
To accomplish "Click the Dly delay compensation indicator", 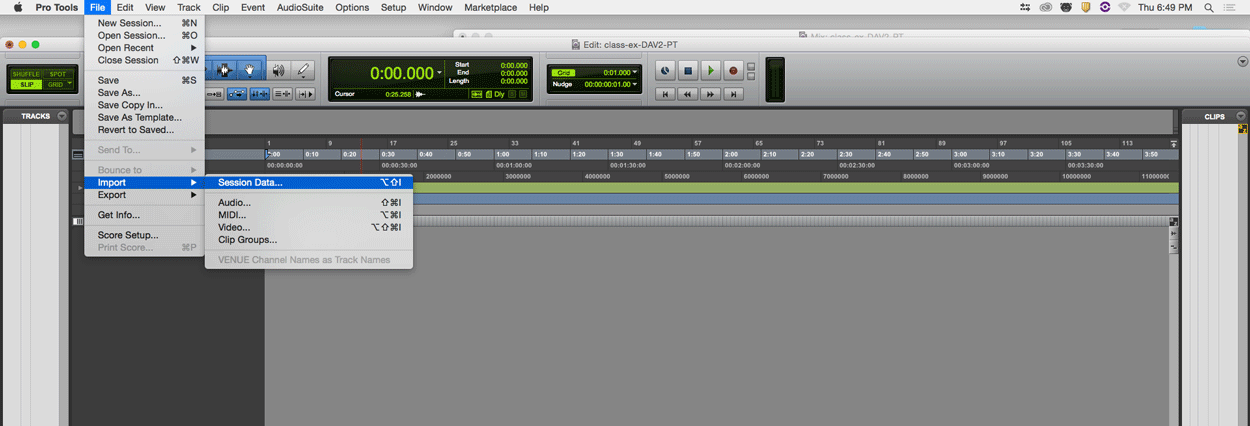I will 499,94.
